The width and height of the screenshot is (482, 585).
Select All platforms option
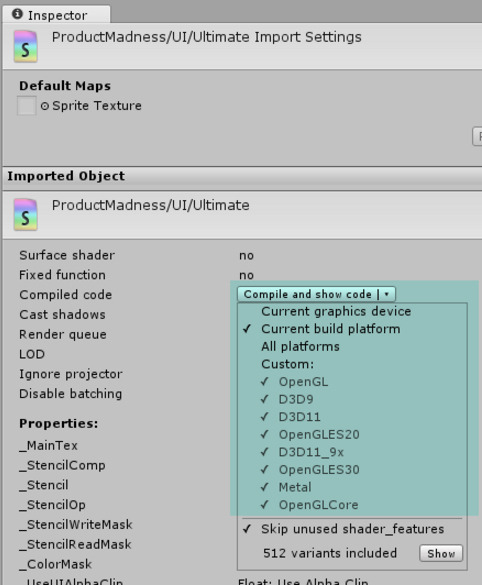300,347
